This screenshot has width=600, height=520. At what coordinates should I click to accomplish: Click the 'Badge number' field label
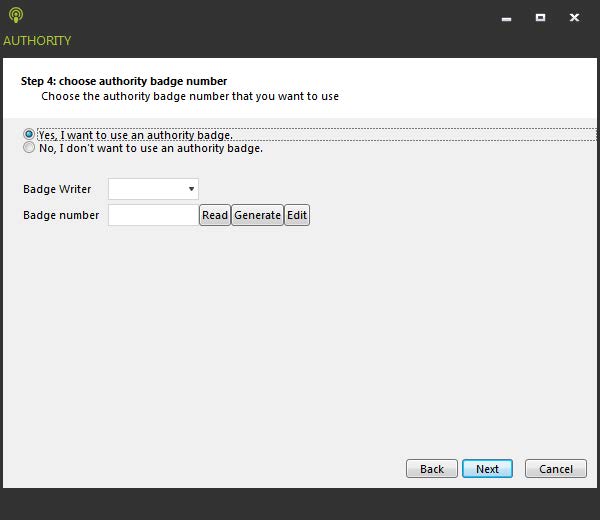(x=61, y=215)
